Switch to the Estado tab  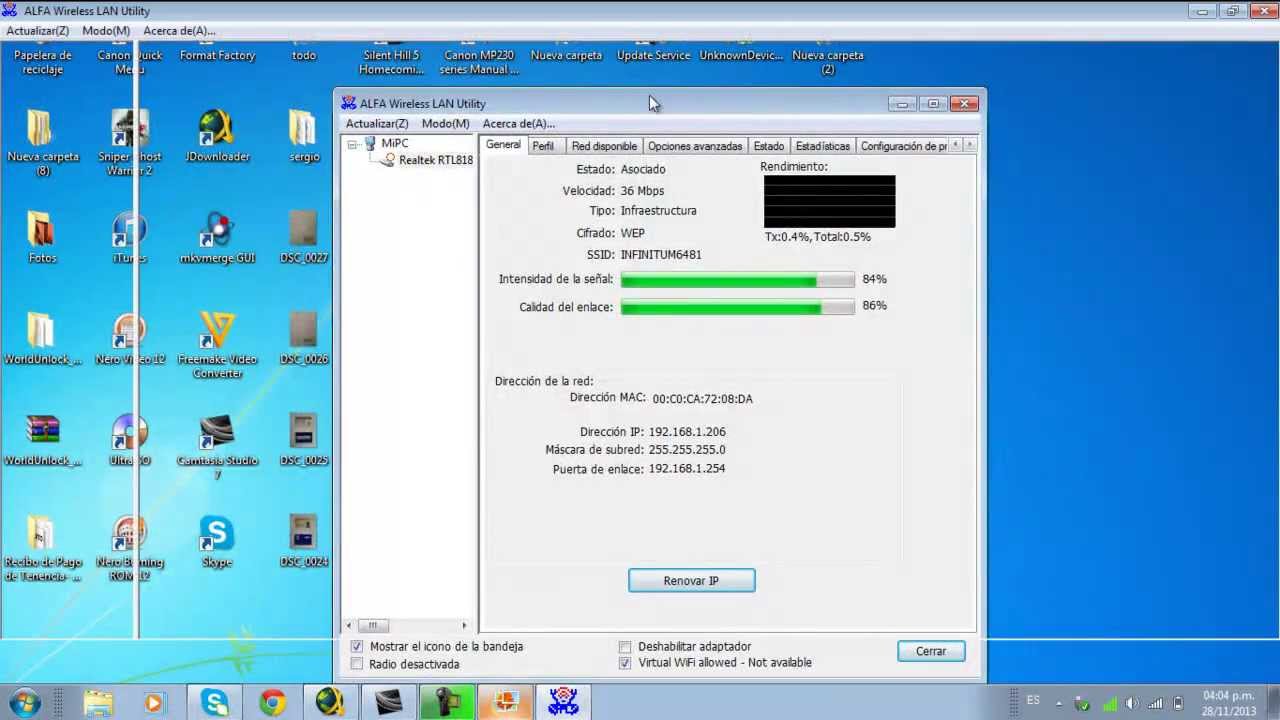[768, 146]
